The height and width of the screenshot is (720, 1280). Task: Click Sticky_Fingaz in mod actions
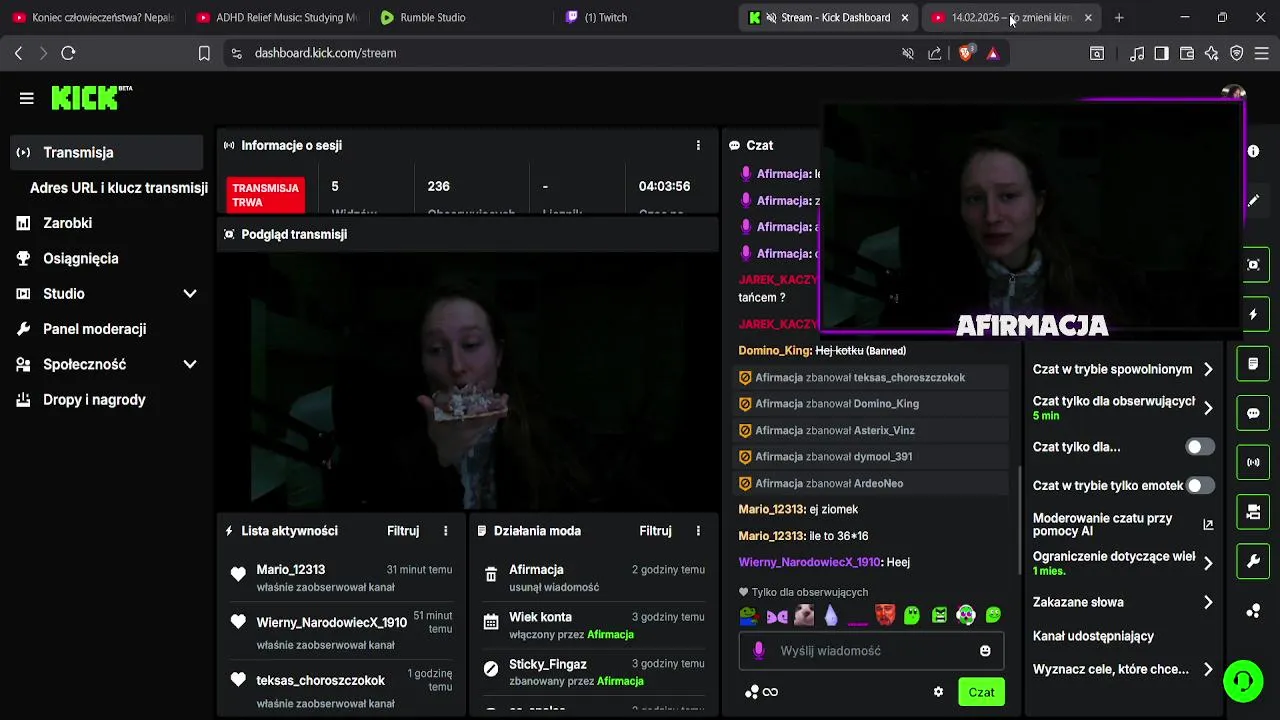(x=548, y=664)
